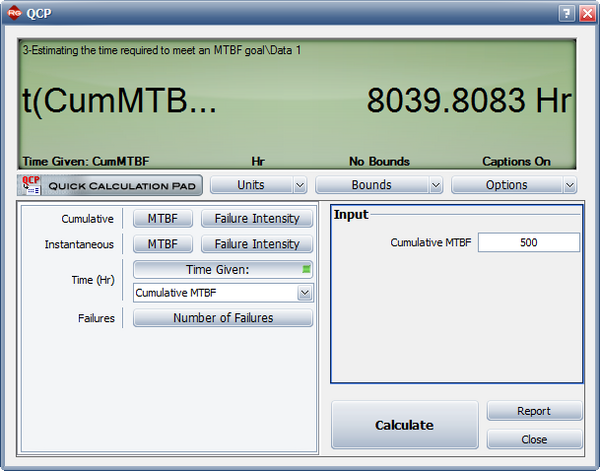600x471 pixels.
Task: Click the Close button
Action: [x=534, y=439]
